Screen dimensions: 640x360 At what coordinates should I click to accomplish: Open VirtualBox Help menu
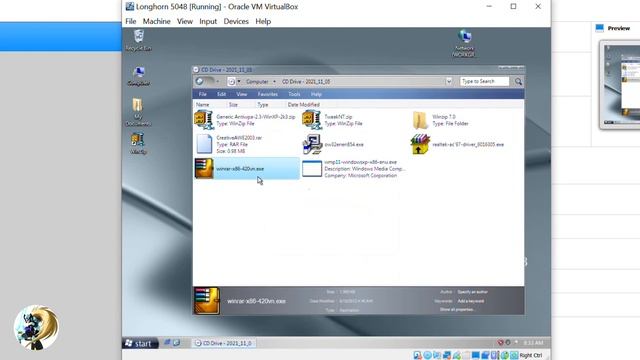point(263,21)
